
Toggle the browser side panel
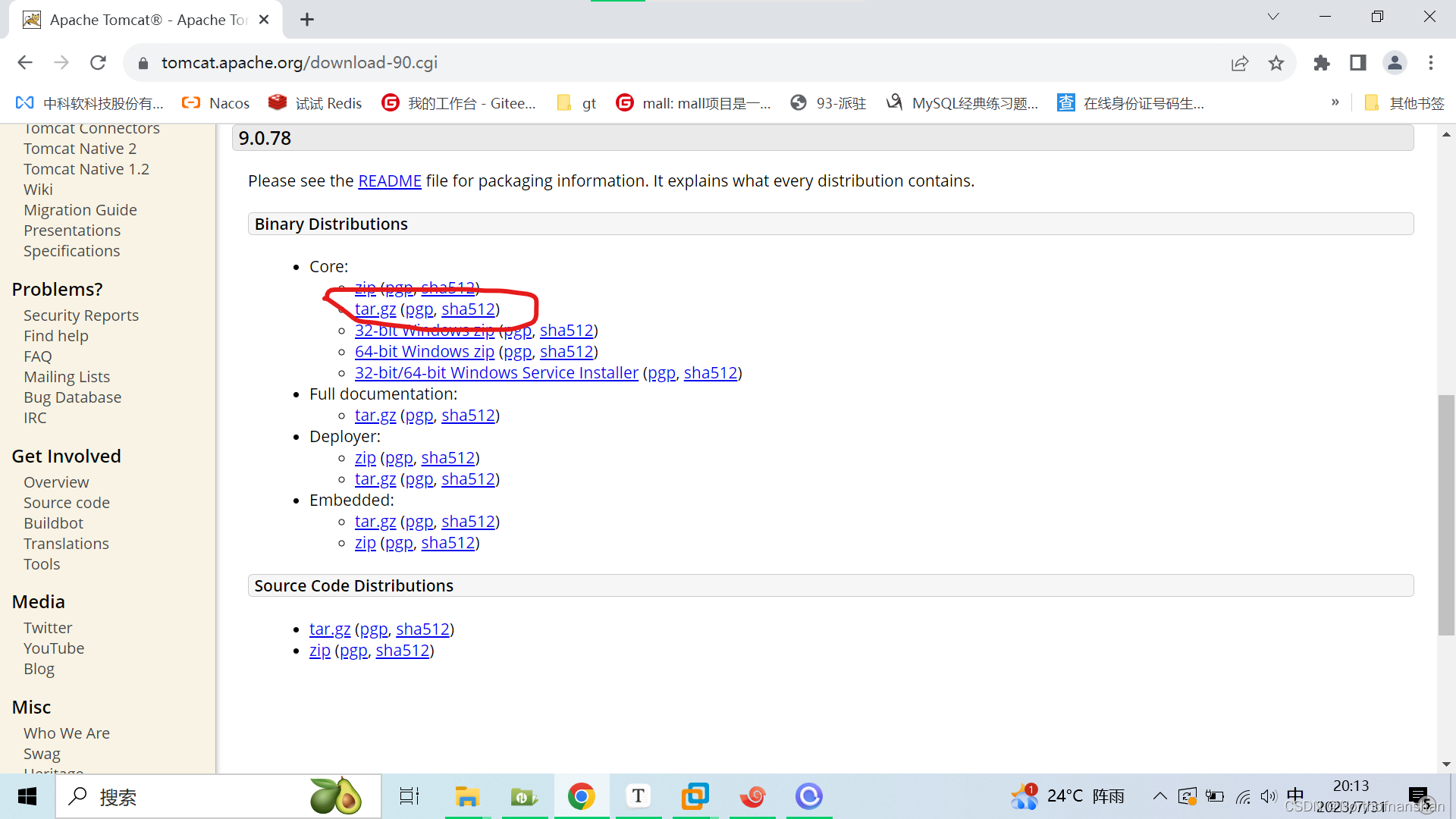click(x=1358, y=63)
